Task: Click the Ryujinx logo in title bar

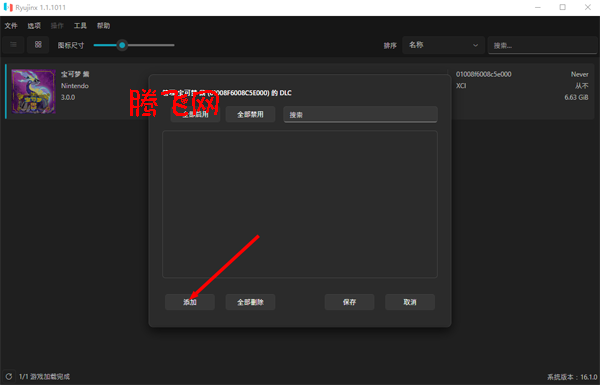Action: 8,7
